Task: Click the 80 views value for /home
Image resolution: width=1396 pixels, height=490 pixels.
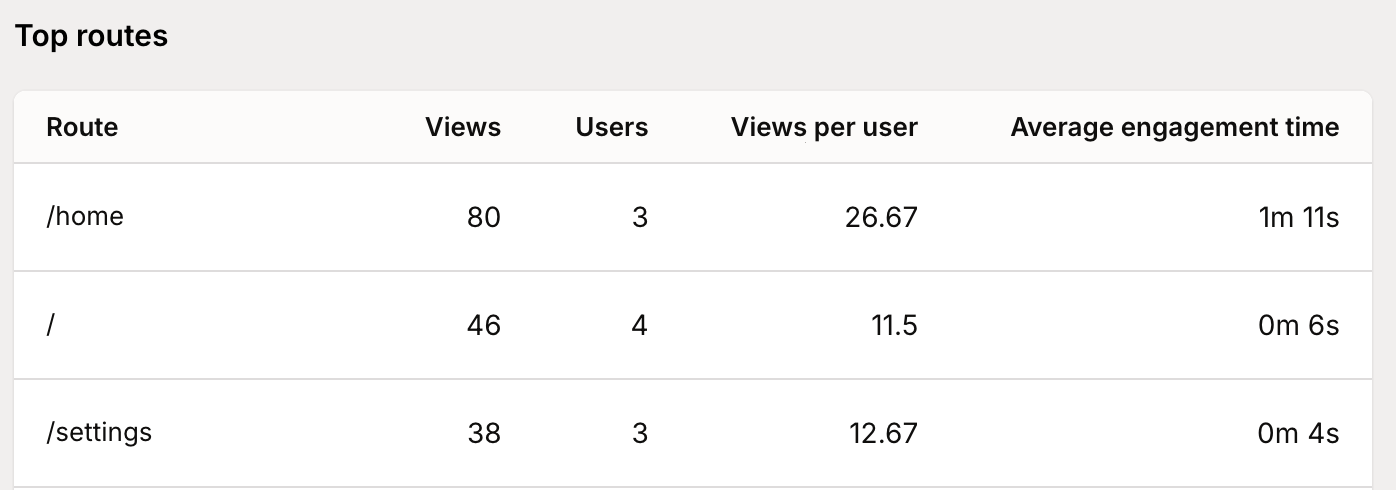Action: (483, 217)
